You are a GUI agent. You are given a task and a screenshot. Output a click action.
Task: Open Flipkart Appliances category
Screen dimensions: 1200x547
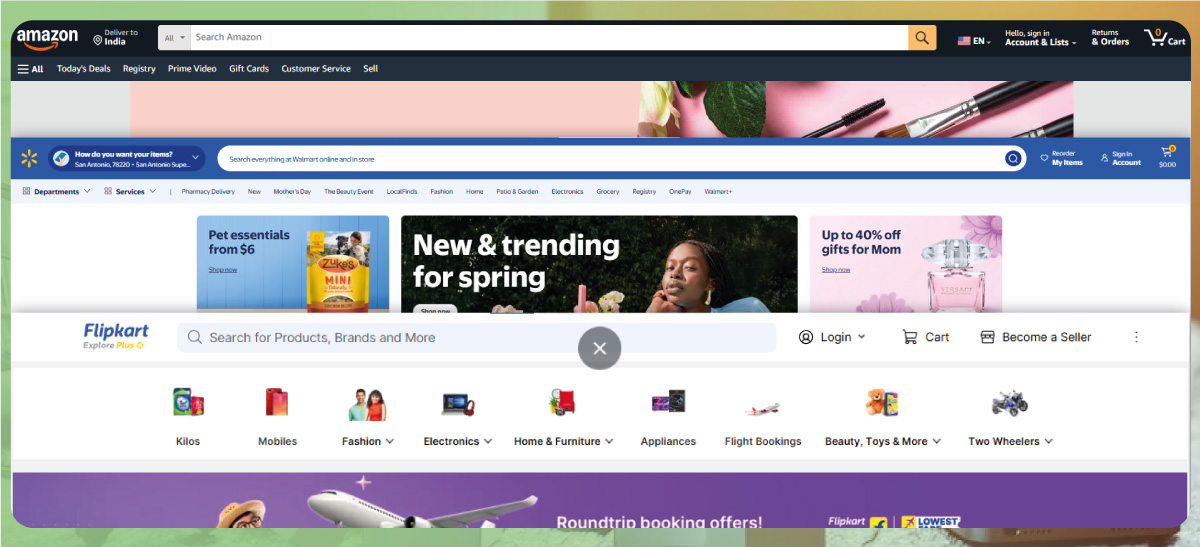point(668,415)
